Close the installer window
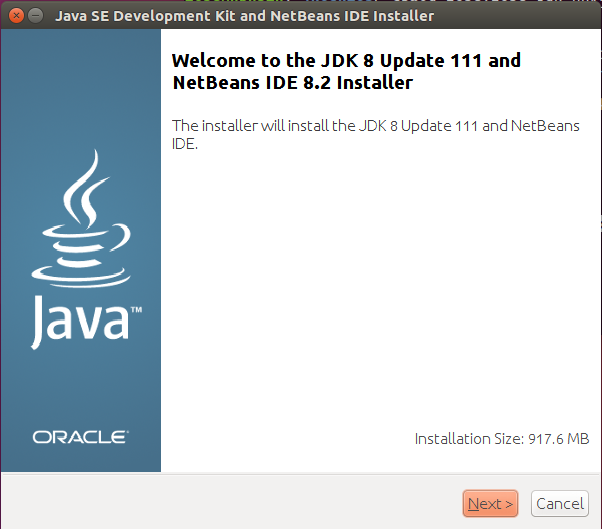This screenshot has width=602, height=529. pos(16,16)
